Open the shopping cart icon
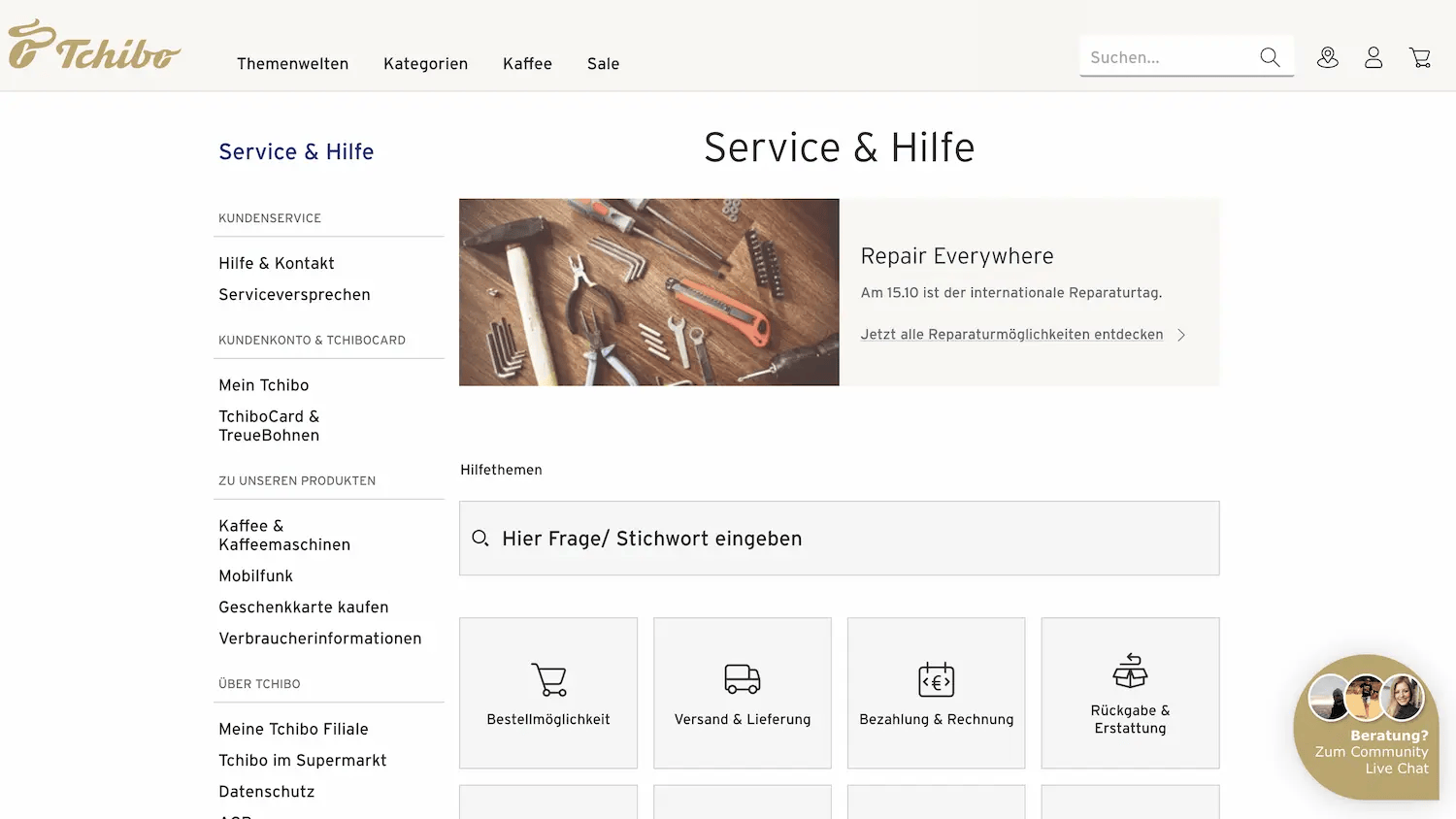This screenshot has width=1456, height=819. (1420, 58)
